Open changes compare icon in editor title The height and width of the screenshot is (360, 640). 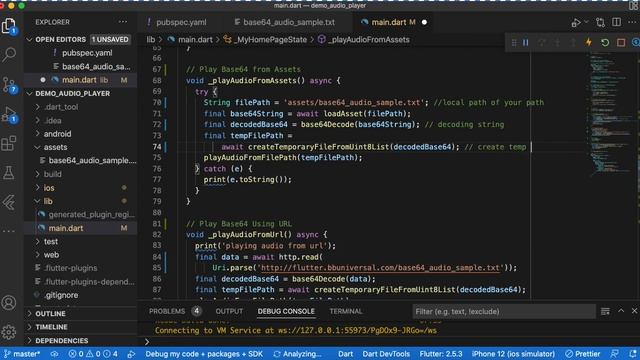coord(600,22)
